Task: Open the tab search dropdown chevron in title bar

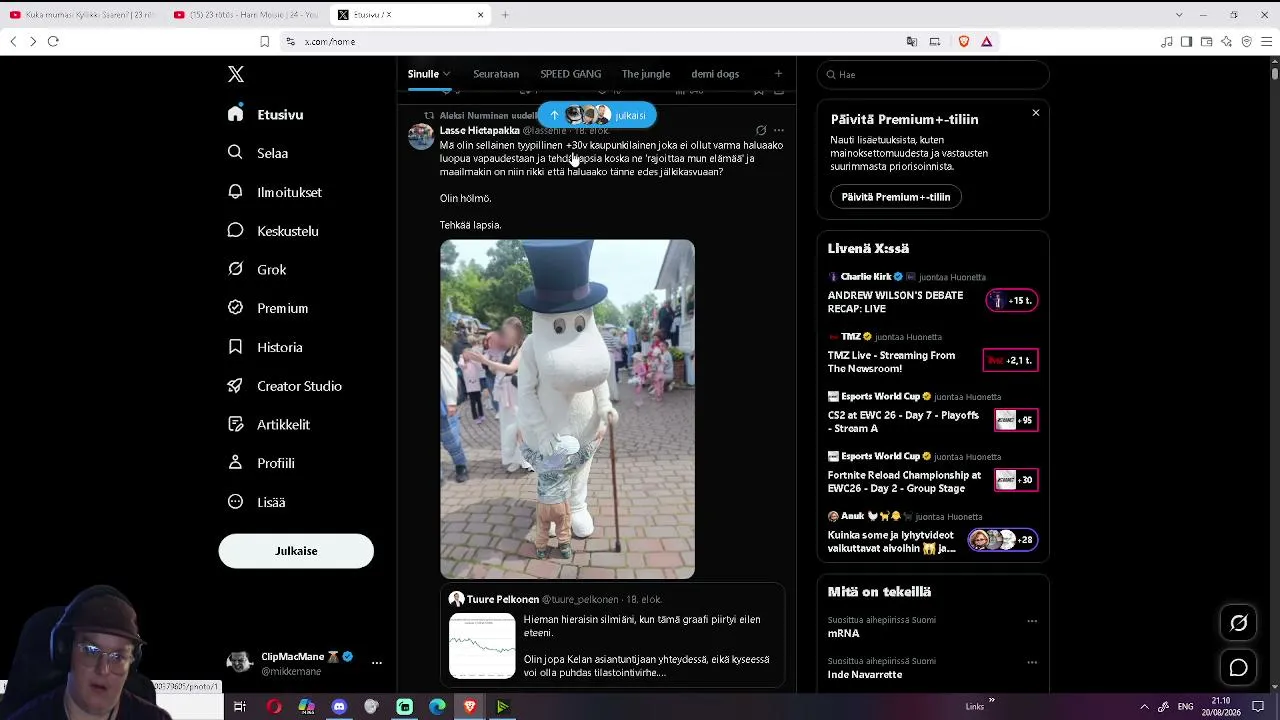Action: tap(1179, 15)
